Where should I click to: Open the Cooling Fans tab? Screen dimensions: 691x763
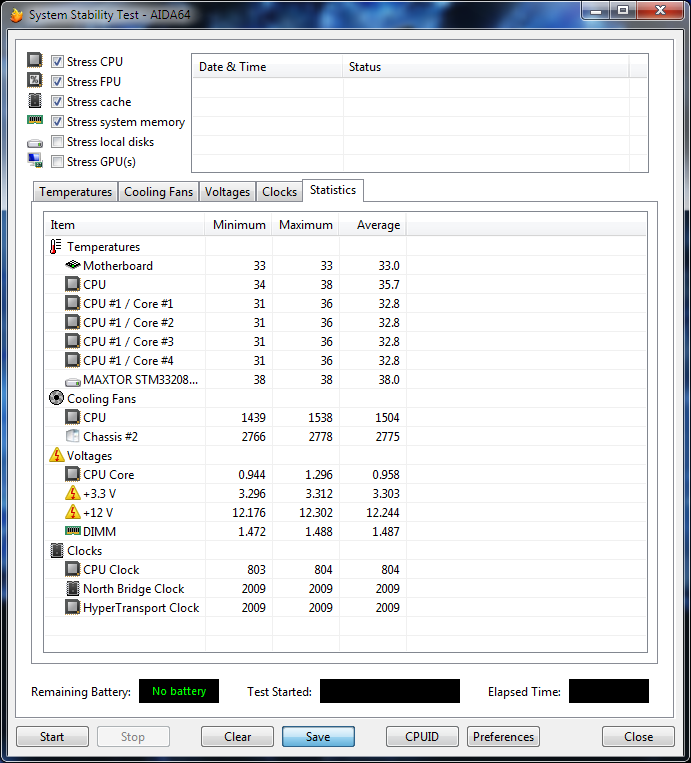[158, 192]
